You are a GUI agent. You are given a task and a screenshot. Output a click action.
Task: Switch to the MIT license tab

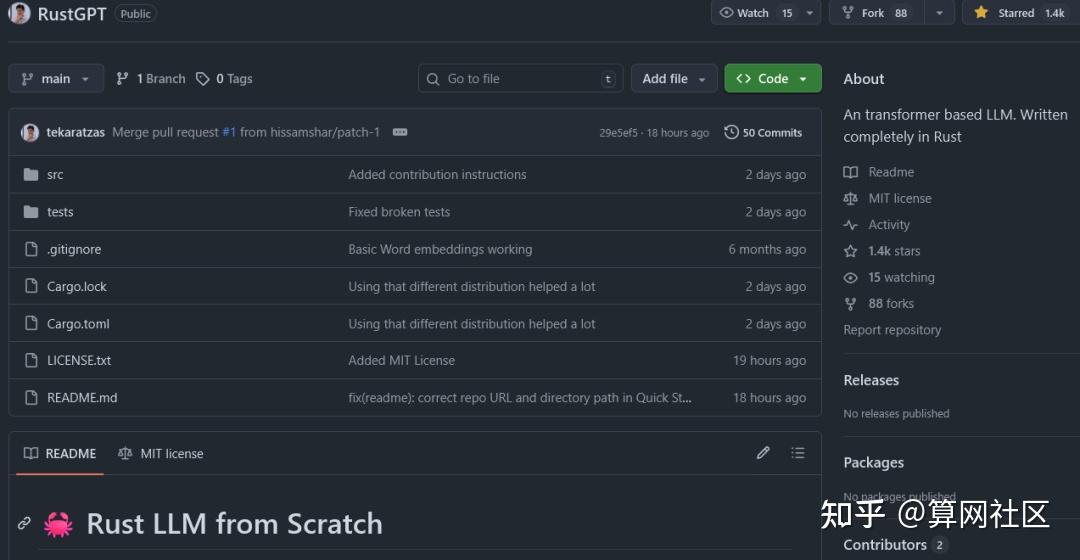(x=160, y=454)
